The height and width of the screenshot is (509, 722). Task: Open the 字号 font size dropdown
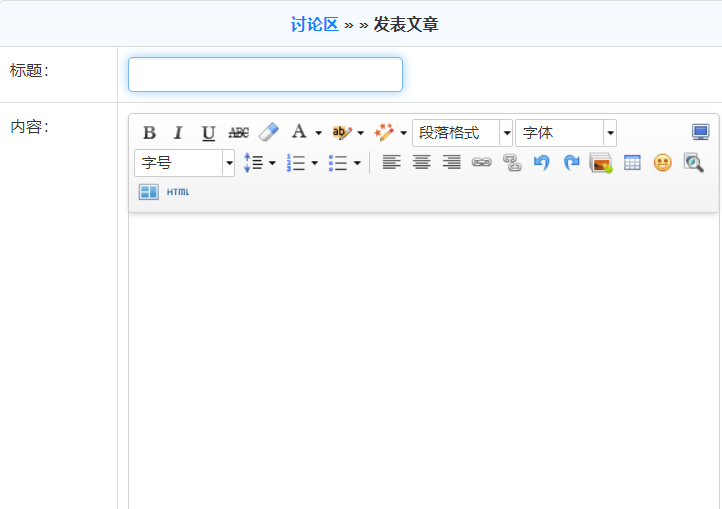point(228,162)
